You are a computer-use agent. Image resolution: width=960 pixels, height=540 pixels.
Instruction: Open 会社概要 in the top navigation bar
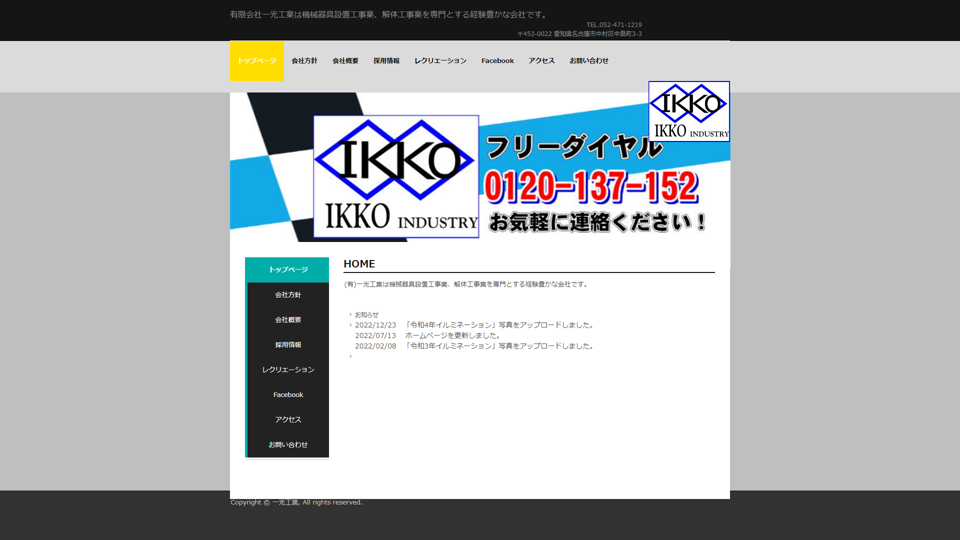[x=345, y=61]
